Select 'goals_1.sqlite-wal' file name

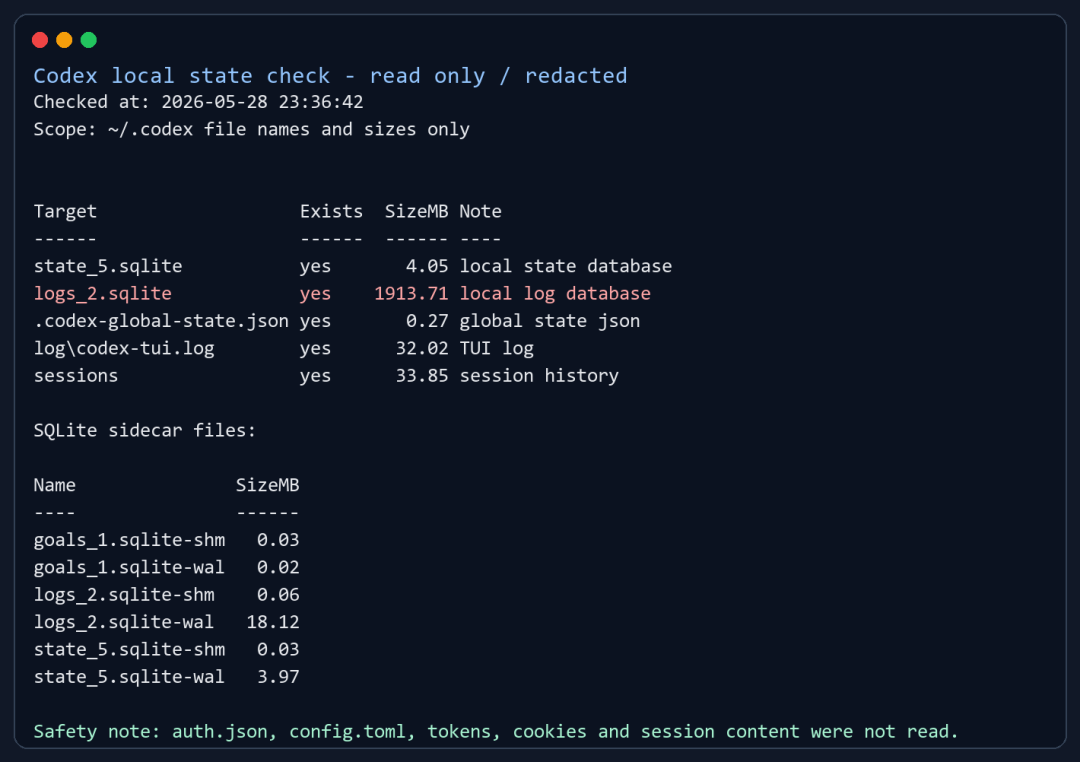tap(129, 568)
